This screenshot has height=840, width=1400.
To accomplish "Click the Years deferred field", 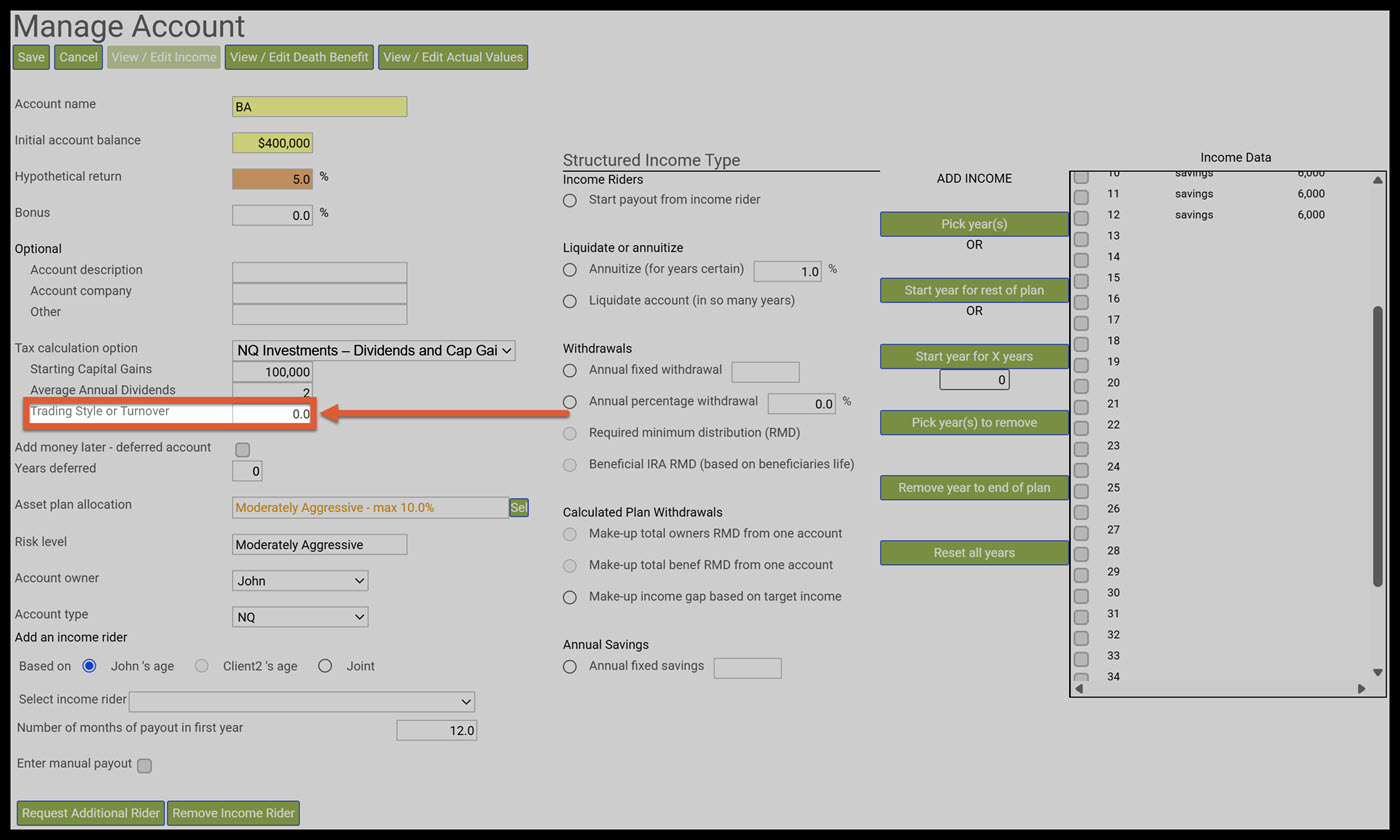I will point(247,471).
